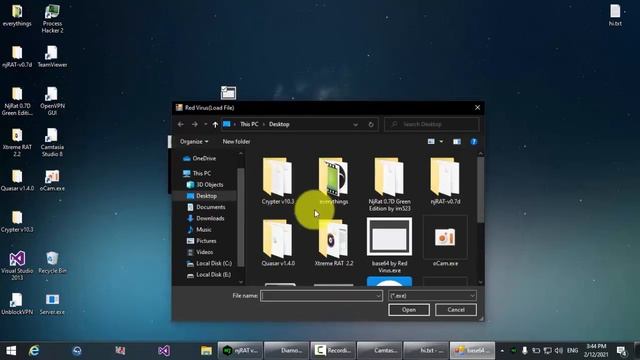Image resolution: width=640 pixels, height=360 pixels.
Task: Switch to the hi.txt taskbar window
Action: pyautogui.click(x=426, y=351)
